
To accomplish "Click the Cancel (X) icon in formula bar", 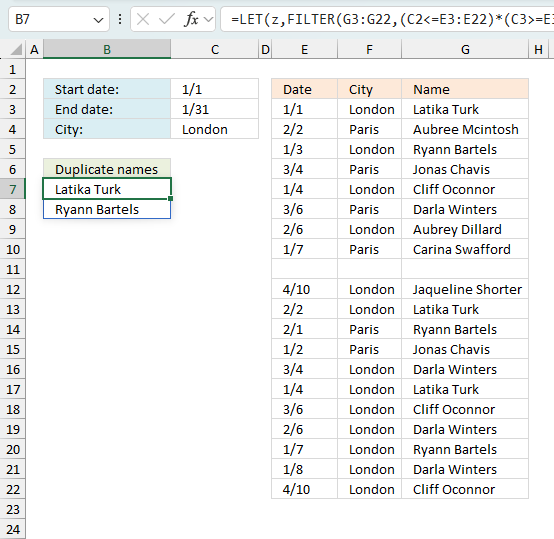I will click(143, 19).
